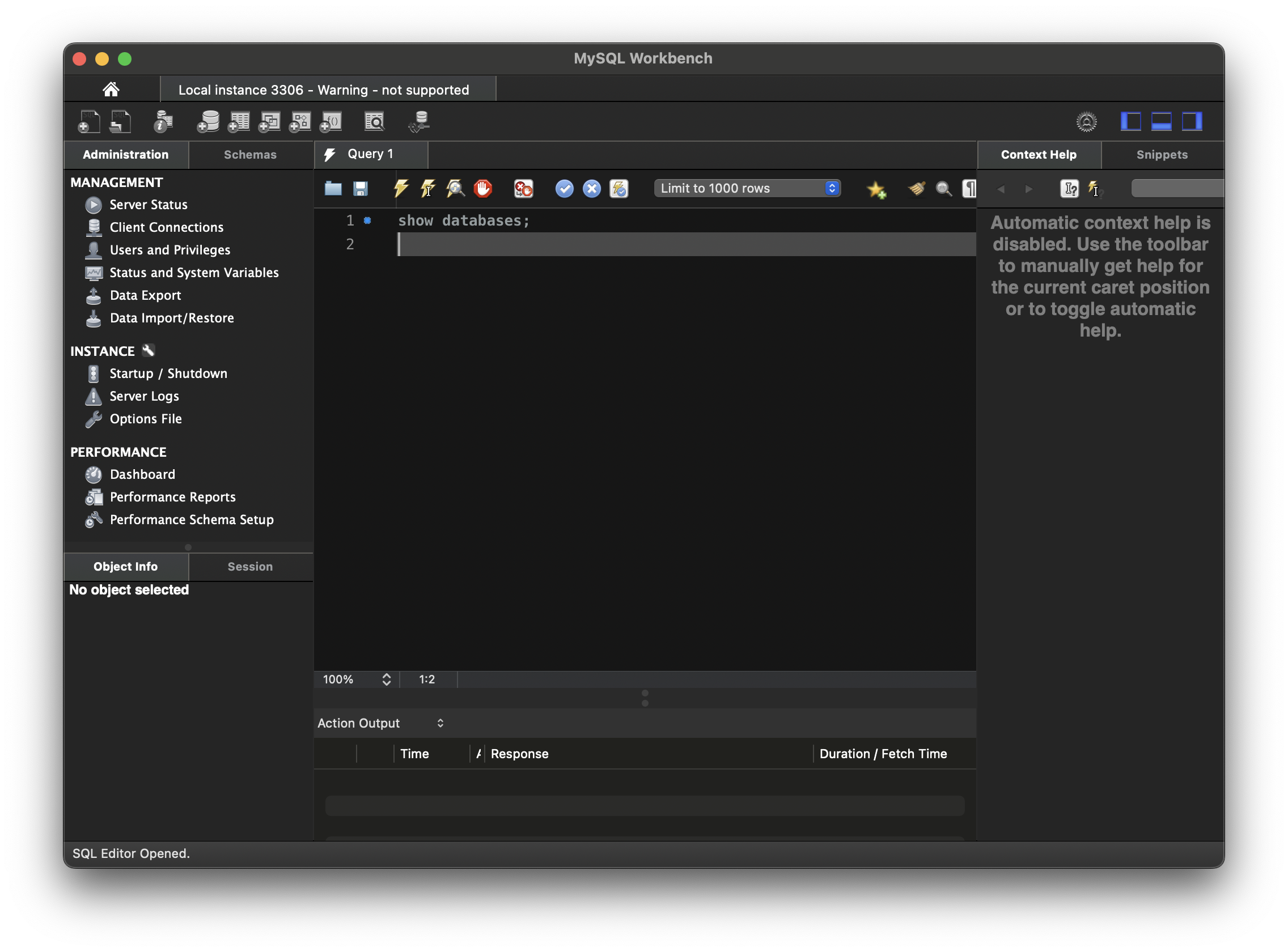Add snippet with the star icon
Screen dimensions: 1288x952
[x=876, y=189]
